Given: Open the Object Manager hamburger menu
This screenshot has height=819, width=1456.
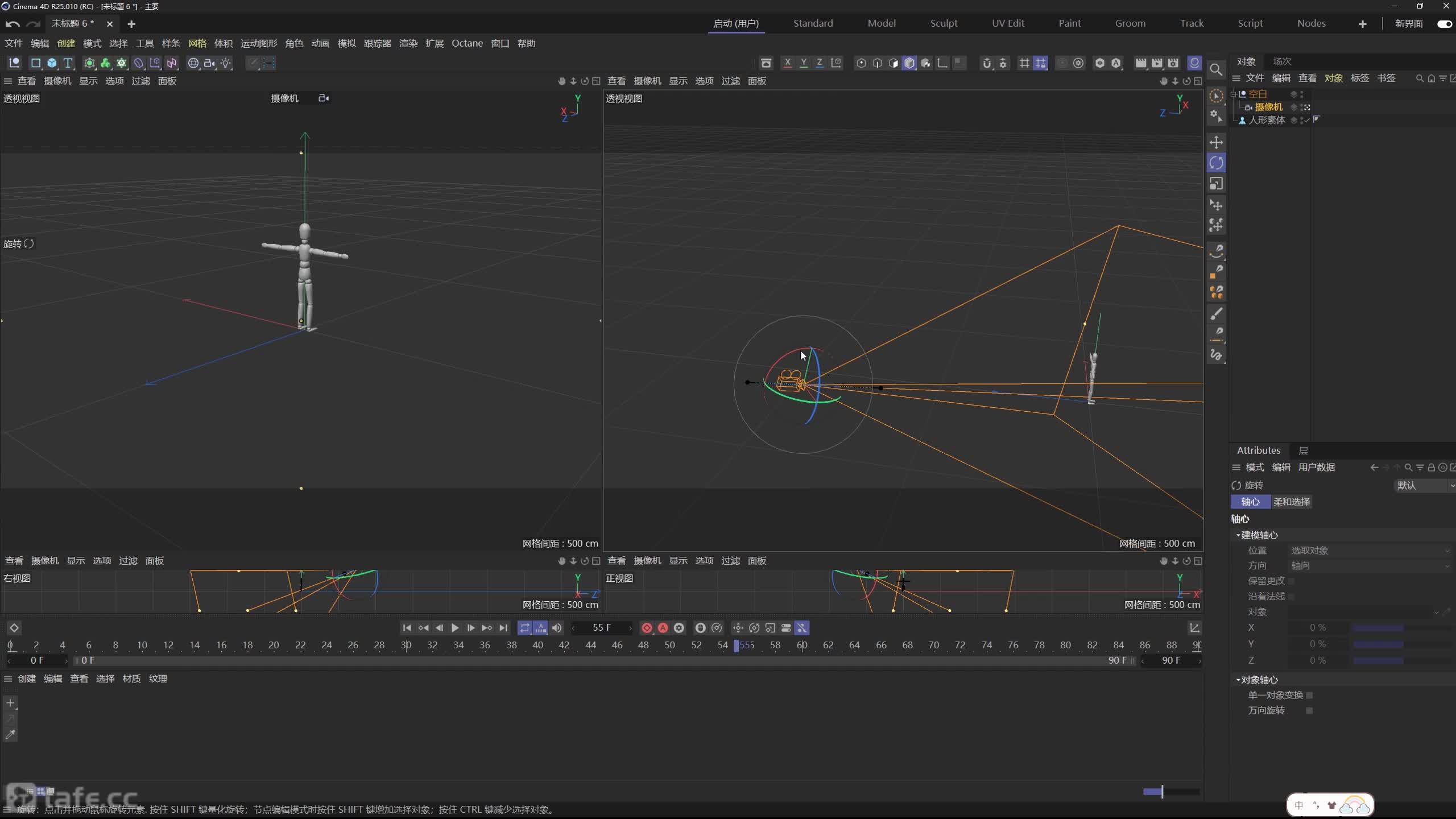Looking at the screenshot, I should [x=1236, y=78].
